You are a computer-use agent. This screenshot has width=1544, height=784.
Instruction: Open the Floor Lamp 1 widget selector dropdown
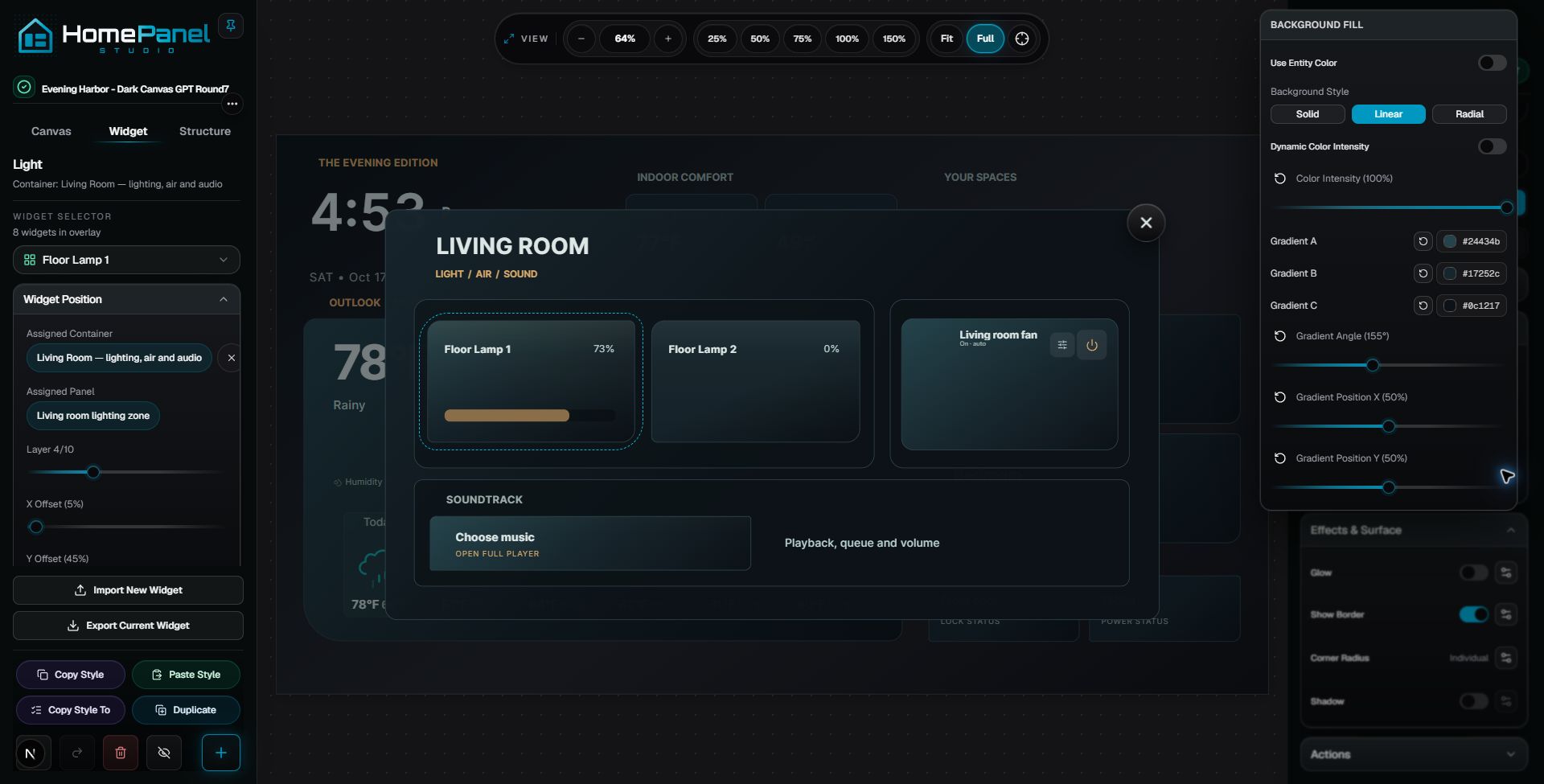click(x=126, y=260)
